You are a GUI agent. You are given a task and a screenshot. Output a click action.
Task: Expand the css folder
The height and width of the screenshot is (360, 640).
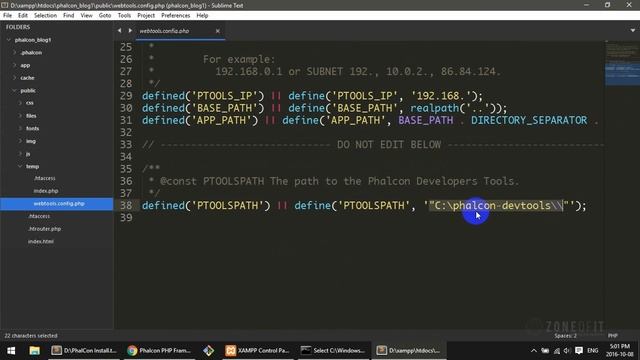pos(20,103)
